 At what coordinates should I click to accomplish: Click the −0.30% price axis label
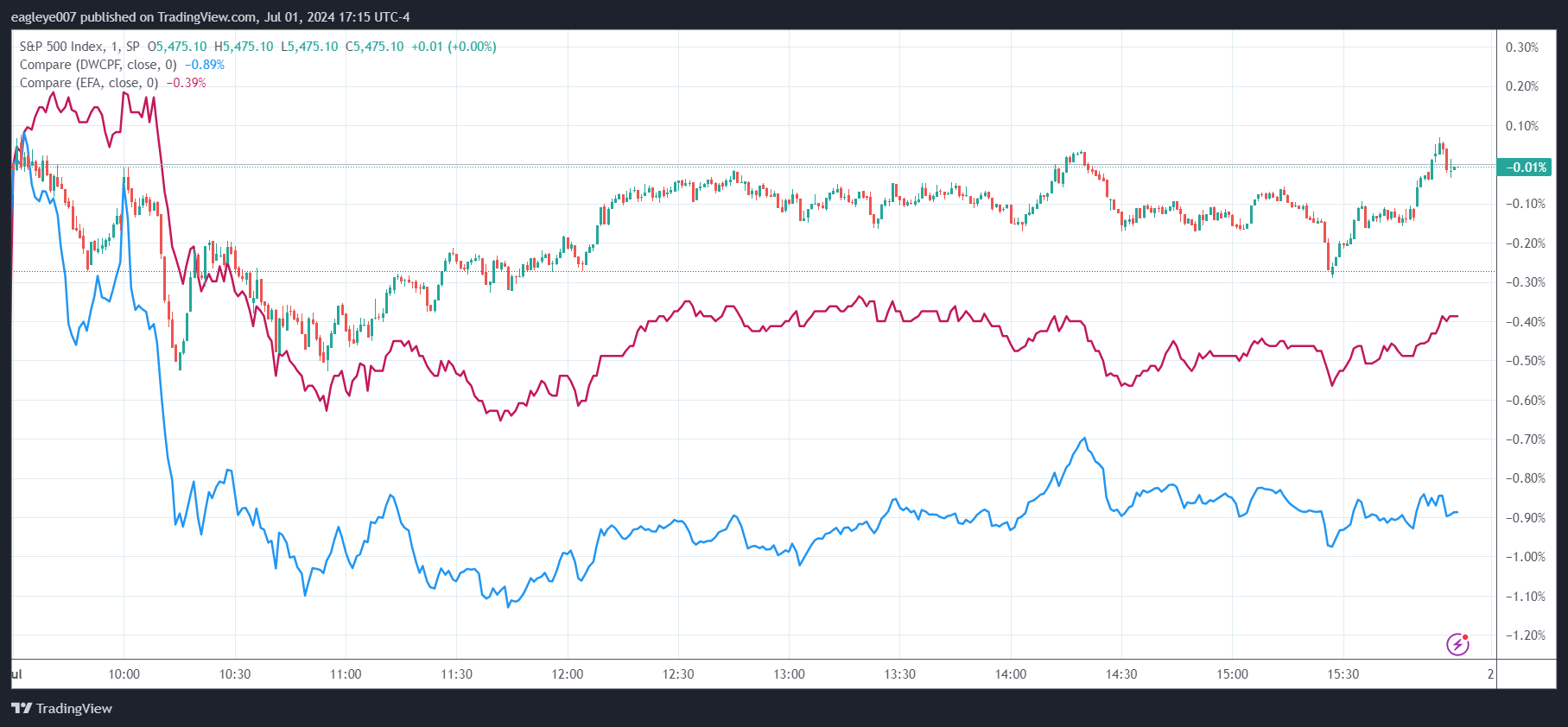click(1526, 282)
